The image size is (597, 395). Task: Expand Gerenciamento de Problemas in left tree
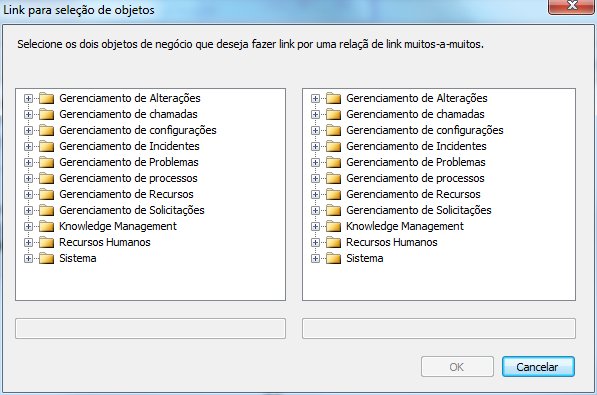coord(28,162)
